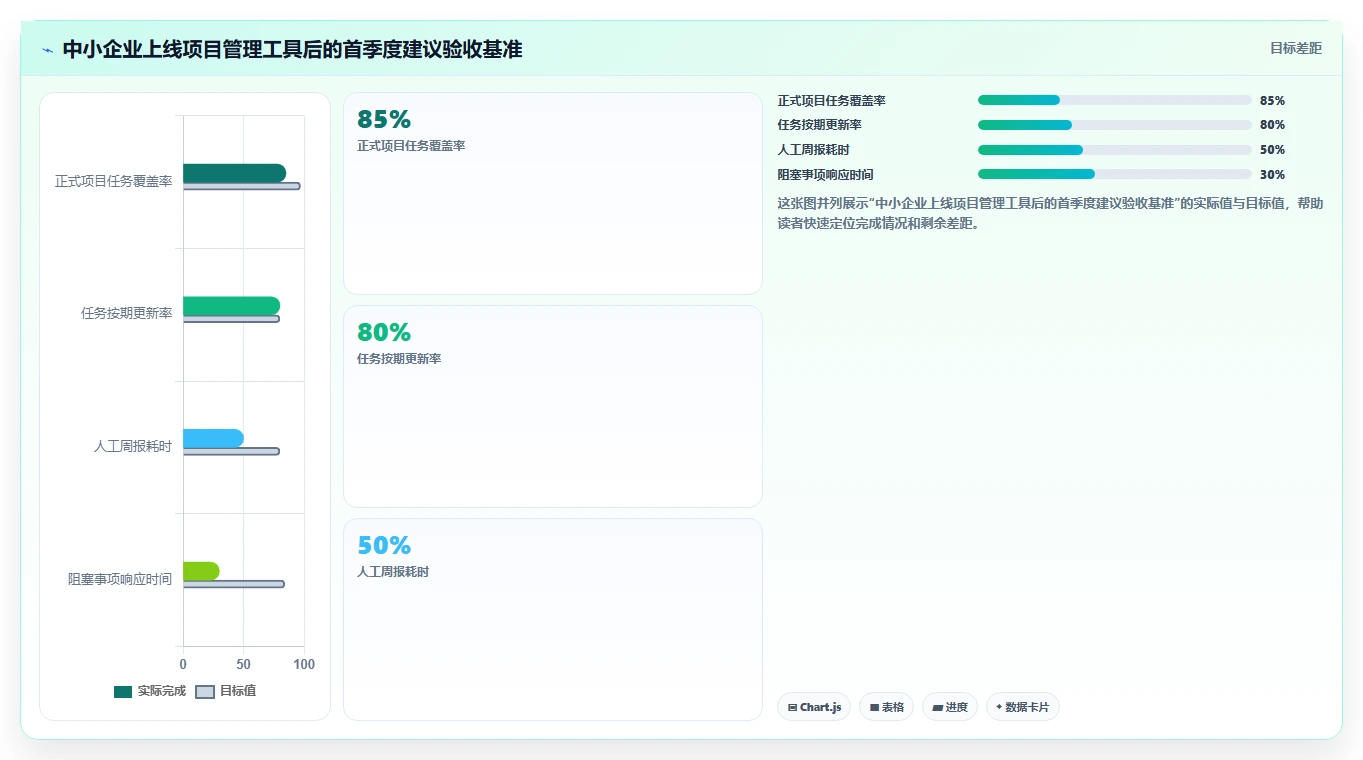Screen dimensions: 1363x760
Task: Click the 85% value in progress list
Action: coord(1272,100)
